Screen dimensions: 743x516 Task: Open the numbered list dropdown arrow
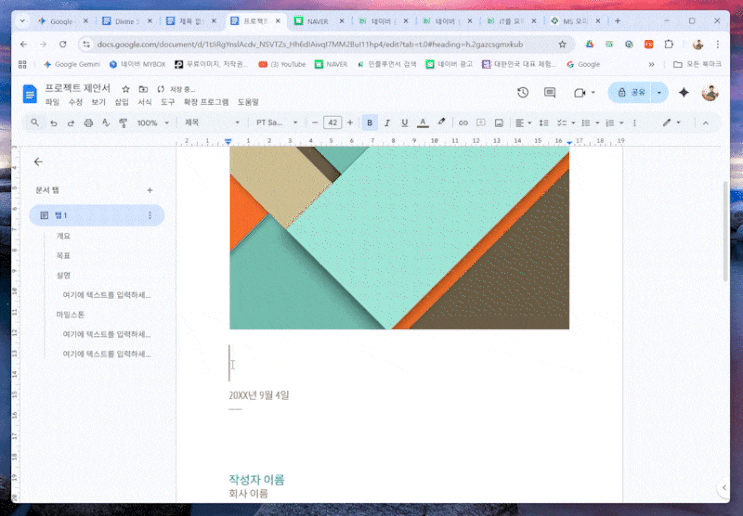621,123
